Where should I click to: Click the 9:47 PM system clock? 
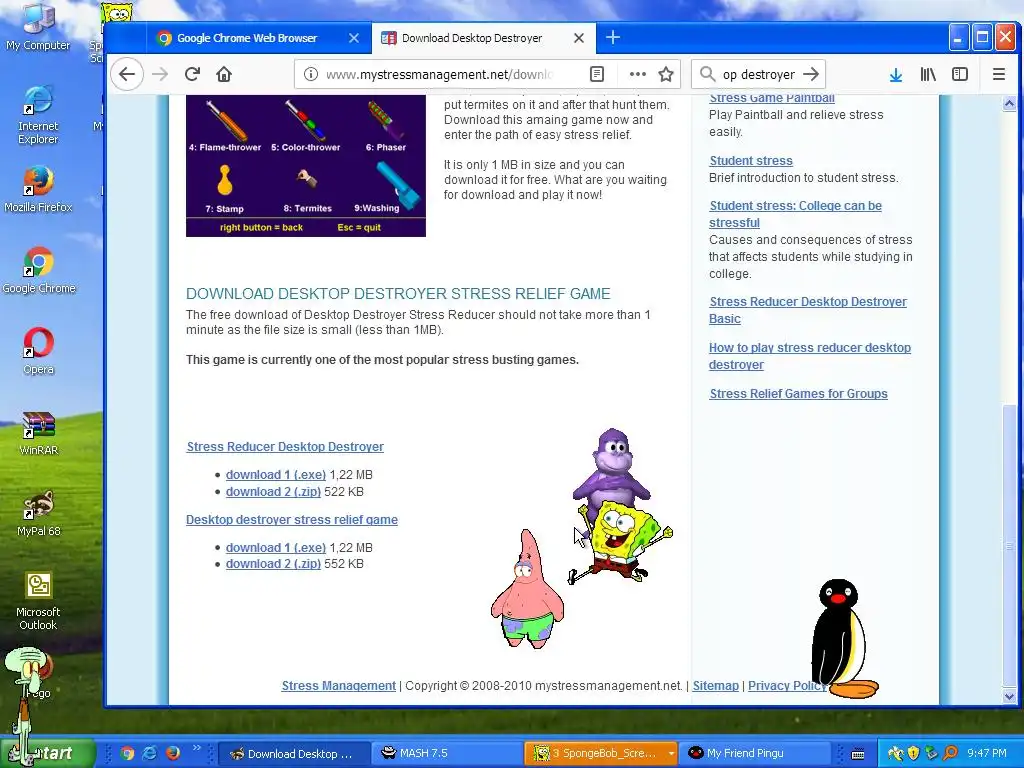tap(987, 754)
